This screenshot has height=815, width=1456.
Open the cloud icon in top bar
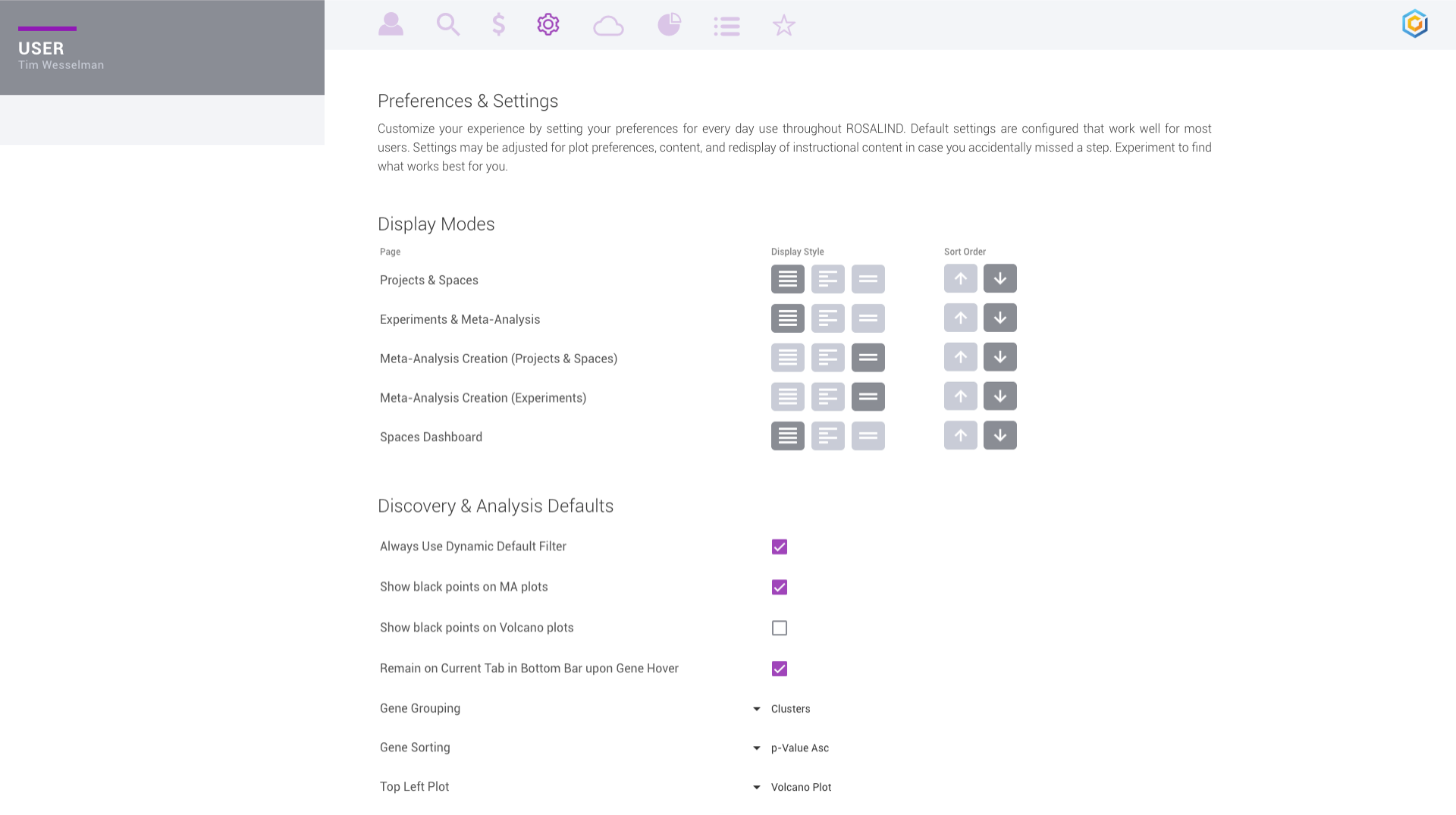coord(608,26)
